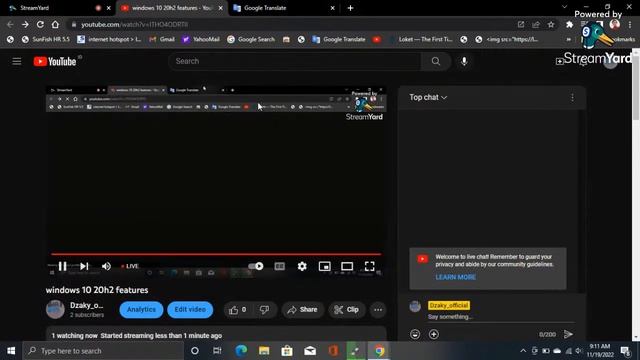640x360 pixels.
Task: Enable theater mode
Action: [347, 266]
